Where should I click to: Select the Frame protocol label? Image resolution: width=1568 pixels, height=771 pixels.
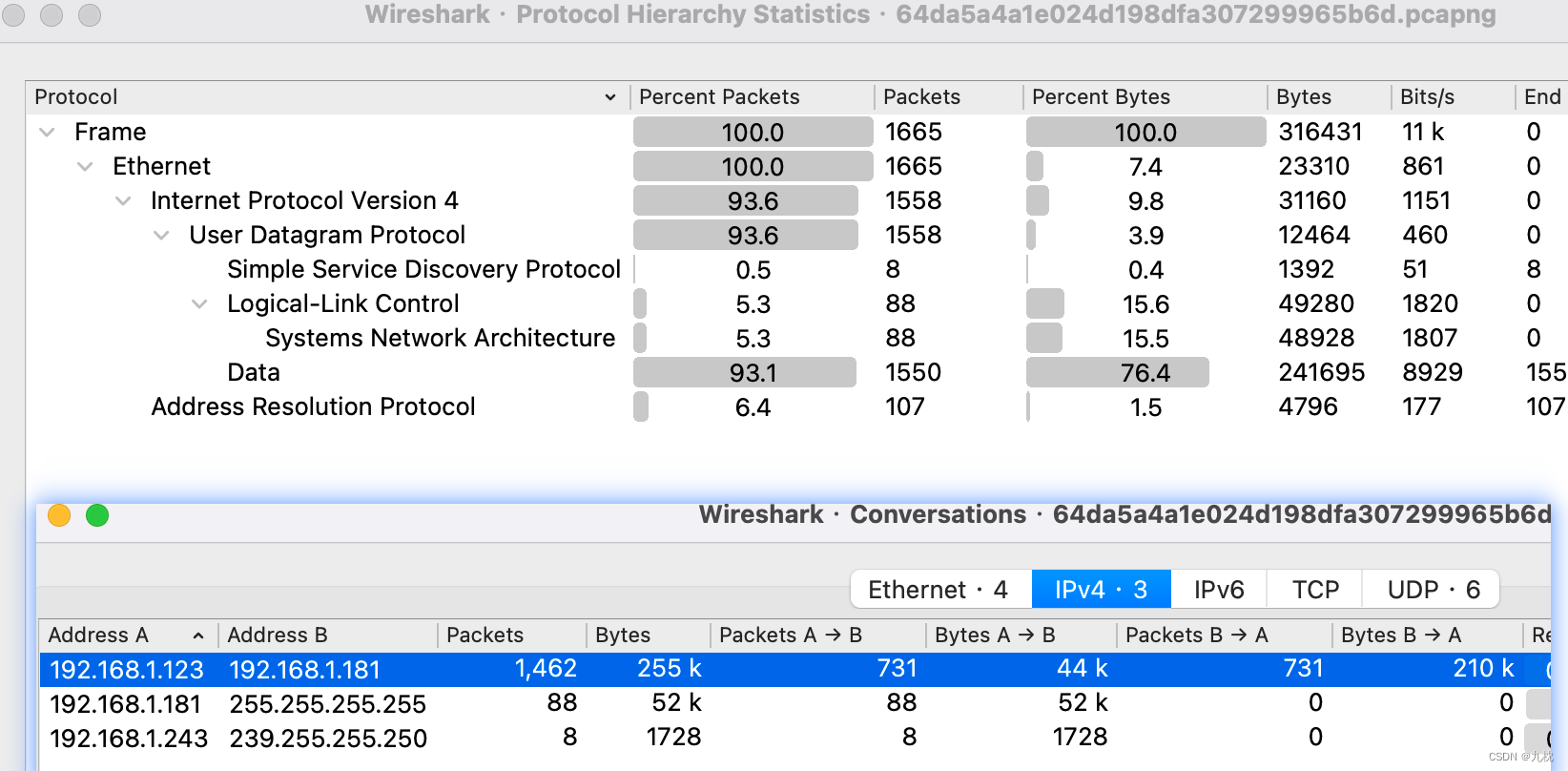[x=111, y=132]
